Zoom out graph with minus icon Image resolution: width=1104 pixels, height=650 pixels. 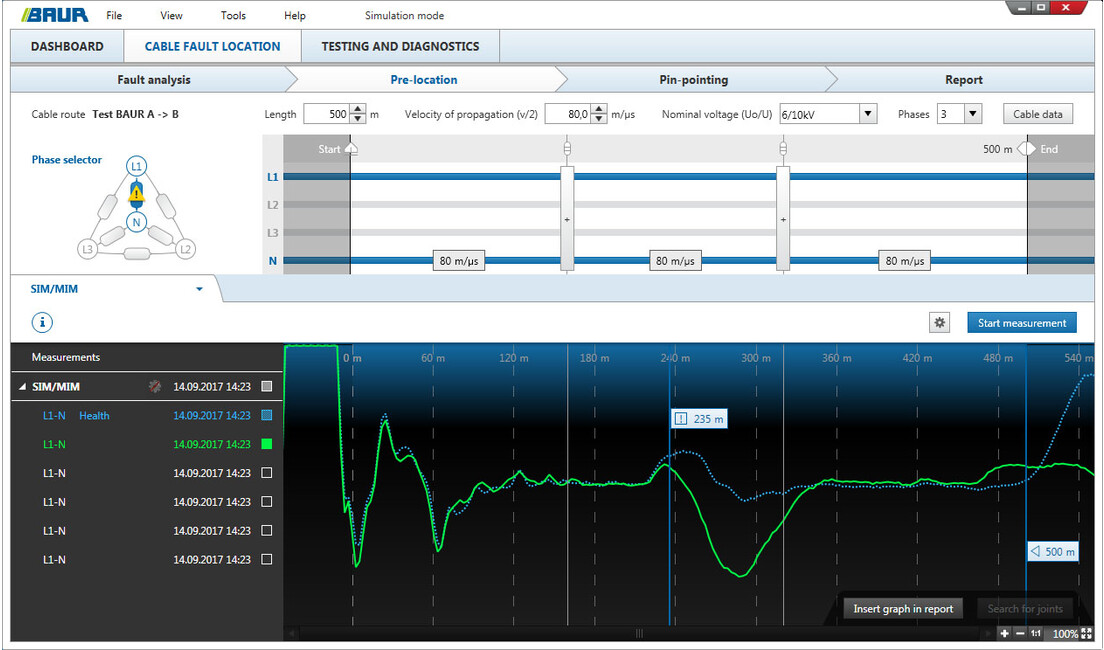coord(1019,634)
